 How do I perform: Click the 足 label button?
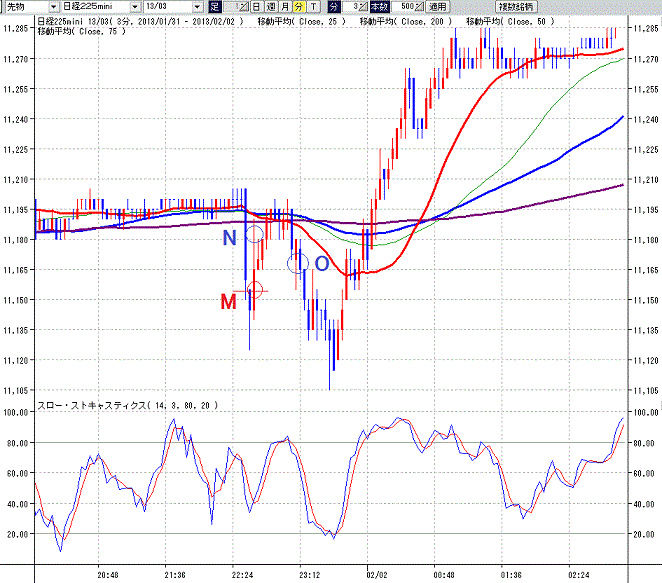coord(215,7)
